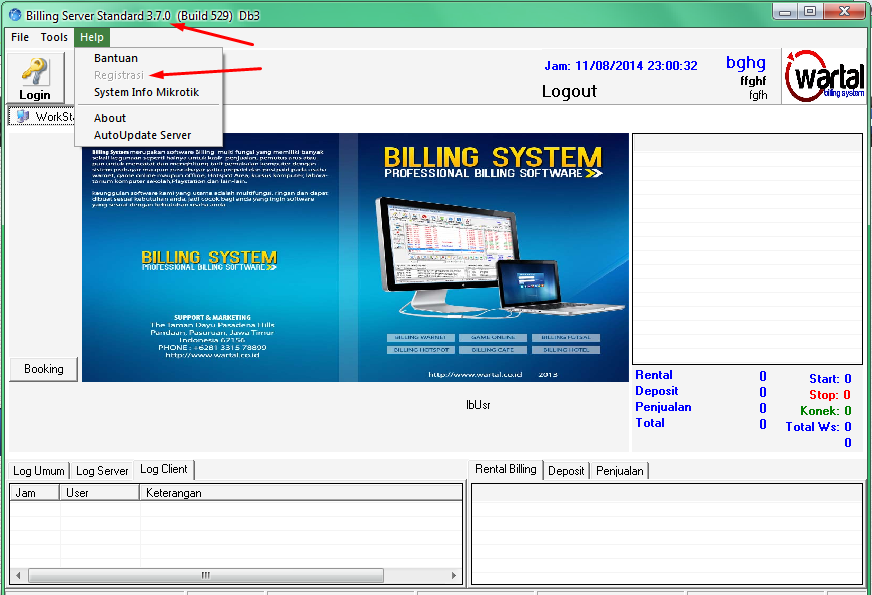Screen dimensions: 872x595
Task: Click the blue Penjualan summary label
Action: [663, 407]
